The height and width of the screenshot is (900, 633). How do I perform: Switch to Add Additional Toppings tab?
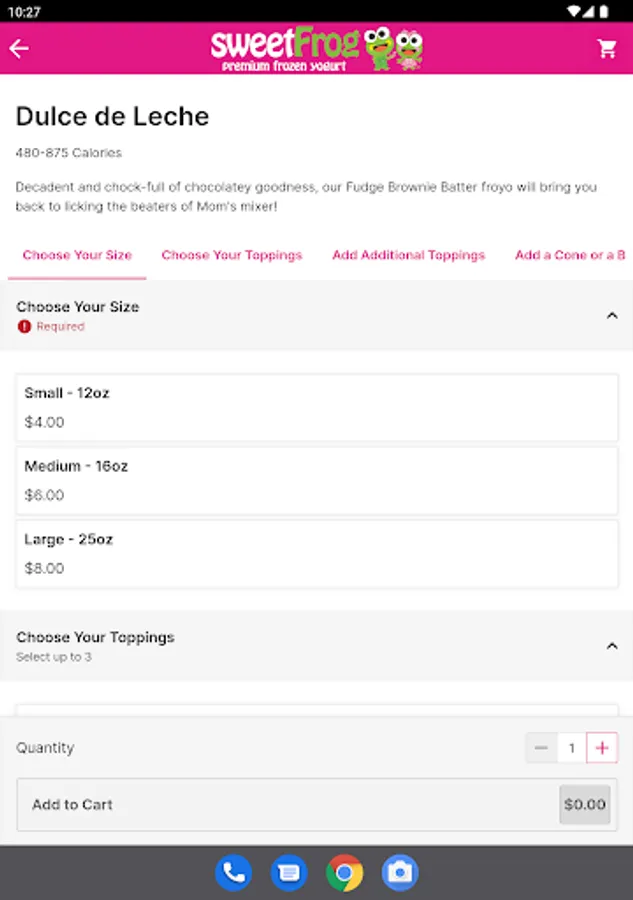pyautogui.click(x=408, y=255)
